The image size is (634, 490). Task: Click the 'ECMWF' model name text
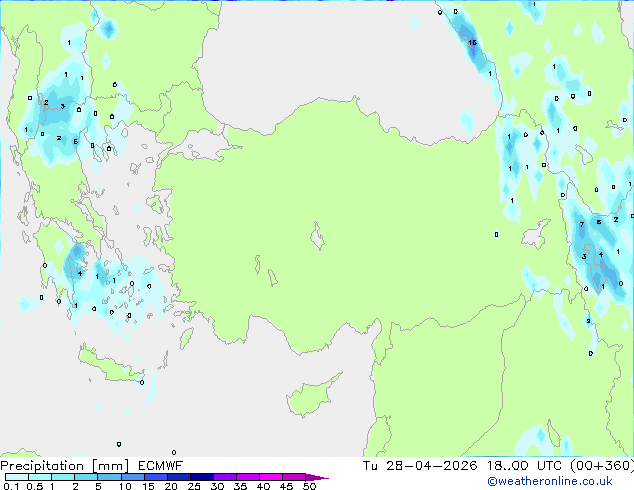pyautogui.click(x=161, y=466)
